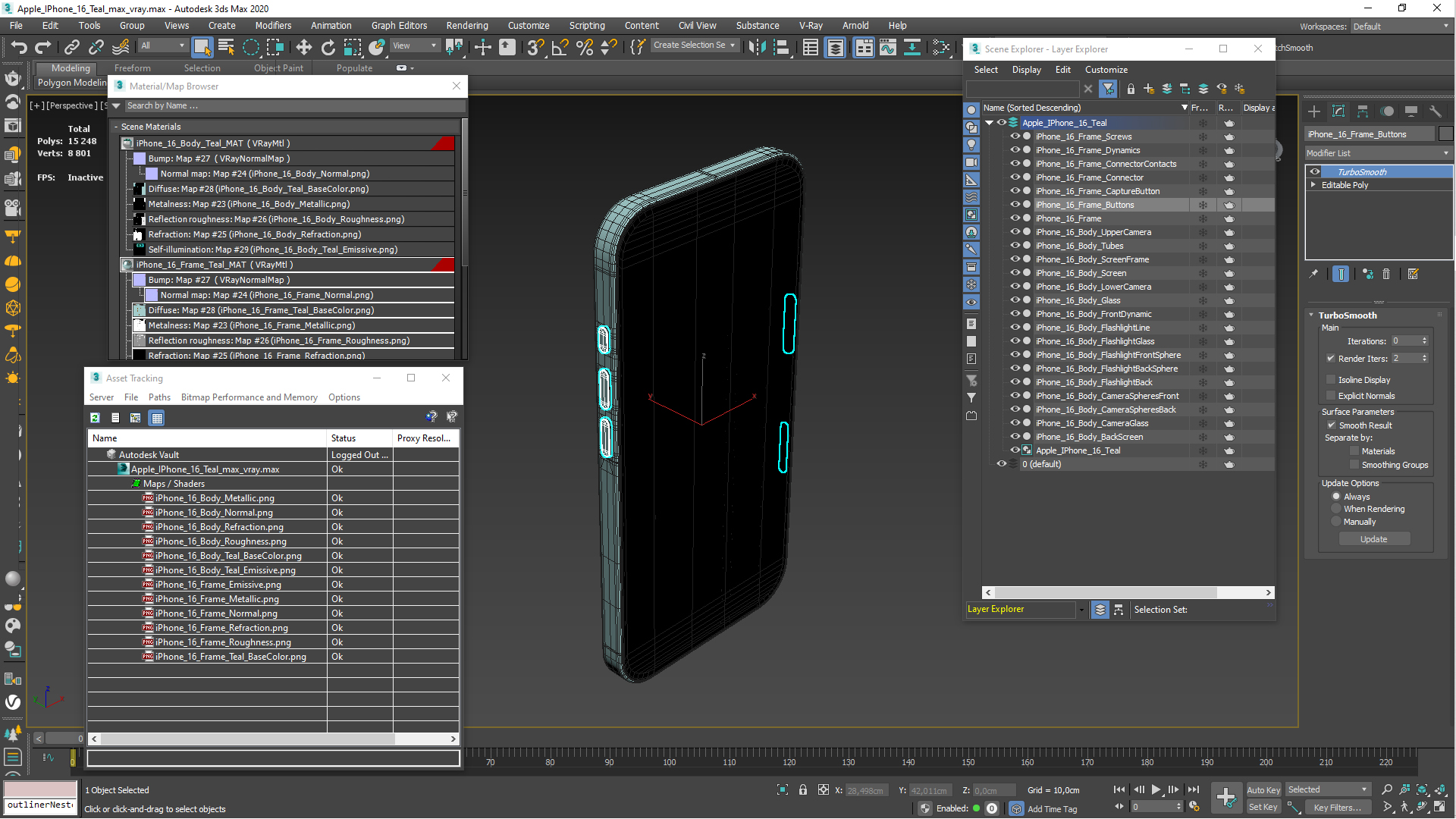Toggle the 3D Snaps button
Viewport: 1456px width, 819px height.
click(x=535, y=48)
